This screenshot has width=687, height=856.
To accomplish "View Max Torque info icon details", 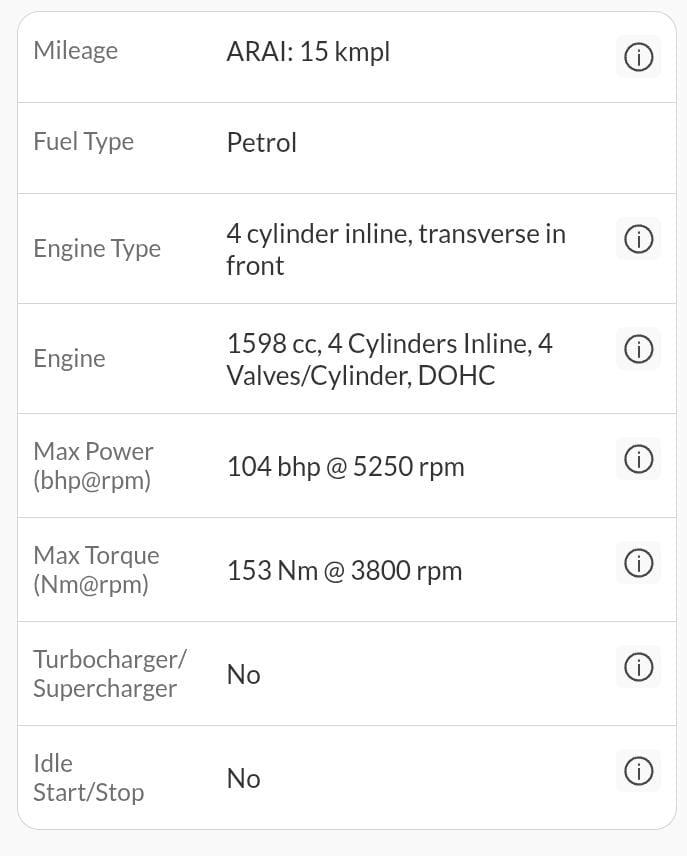I will 638,563.
